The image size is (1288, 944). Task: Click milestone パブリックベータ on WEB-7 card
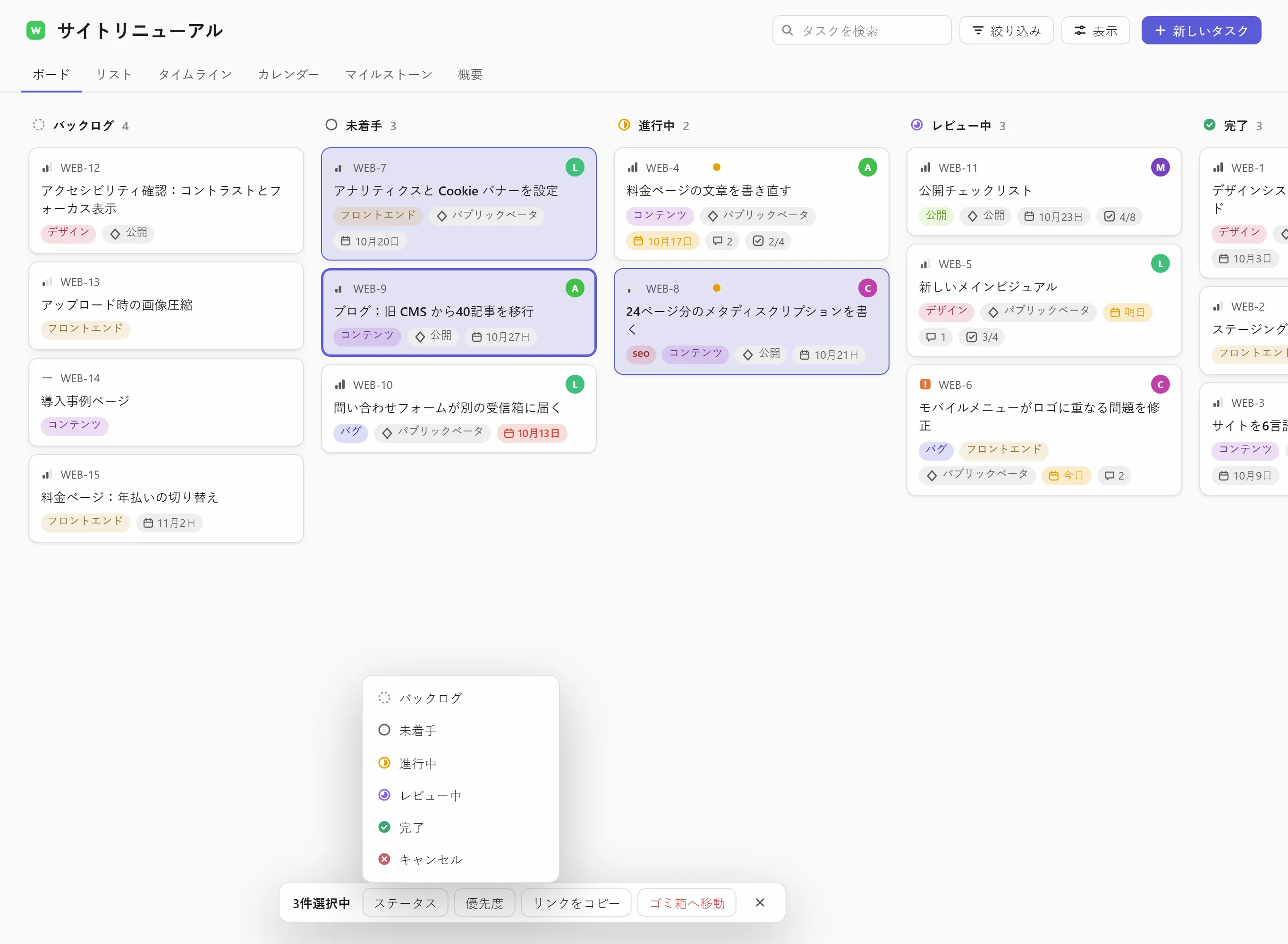tap(487, 215)
